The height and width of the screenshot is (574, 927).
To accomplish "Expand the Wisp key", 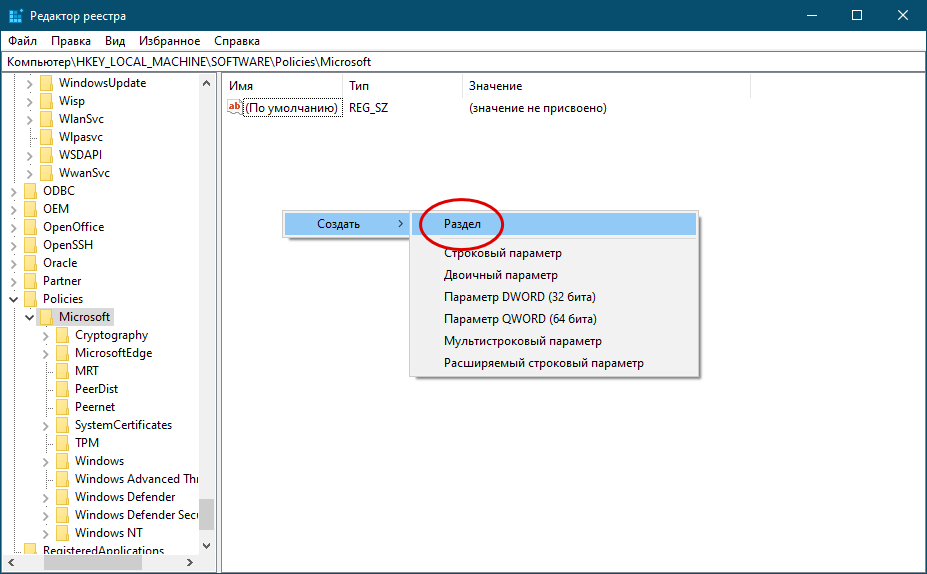I will 30,102.
